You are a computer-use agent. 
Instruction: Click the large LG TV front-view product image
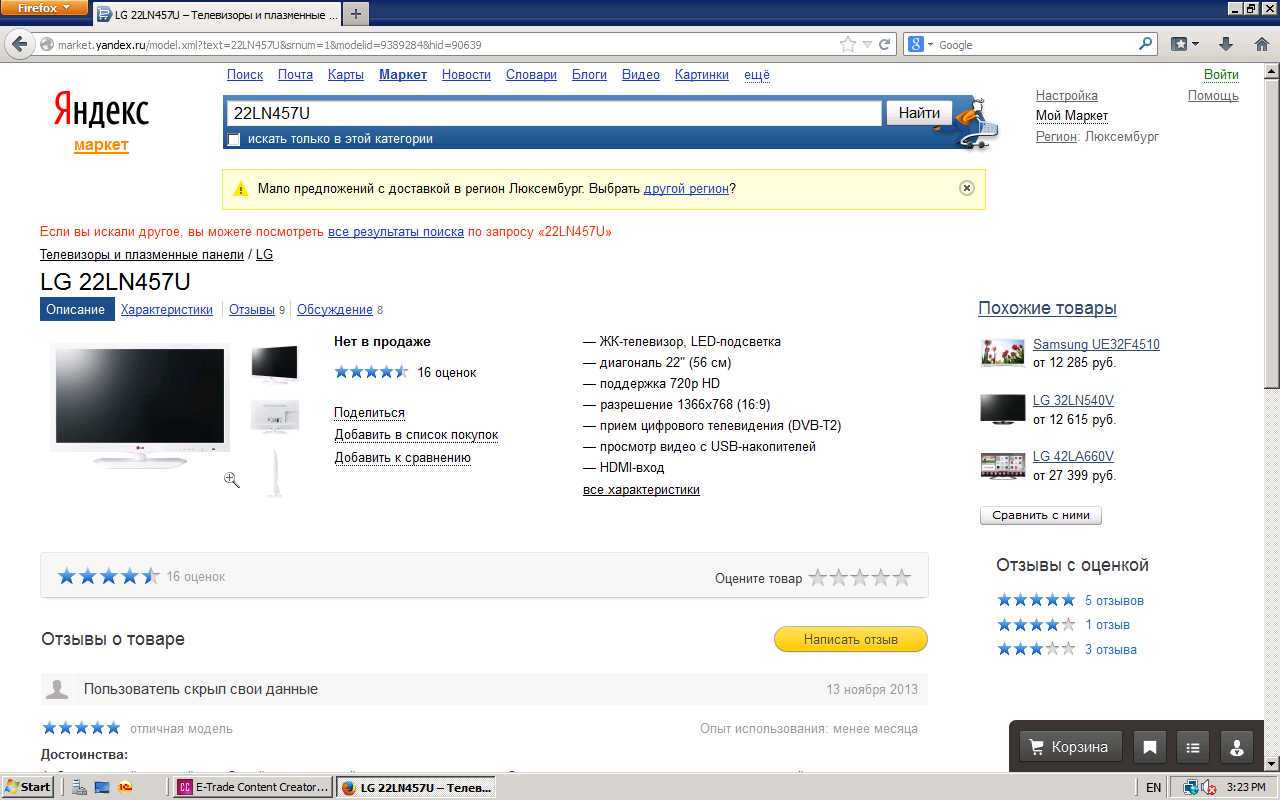(139, 405)
